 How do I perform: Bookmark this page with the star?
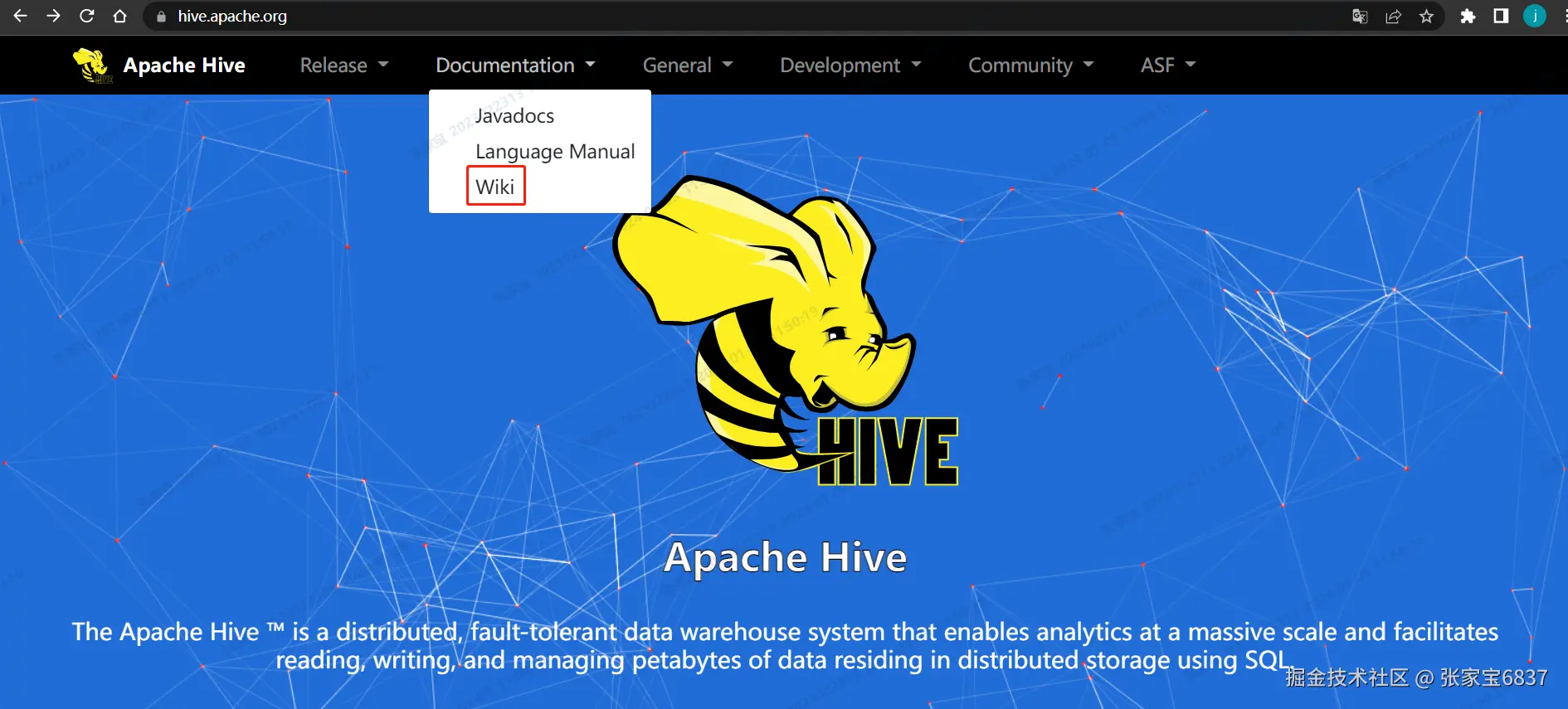tap(1426, 17)
